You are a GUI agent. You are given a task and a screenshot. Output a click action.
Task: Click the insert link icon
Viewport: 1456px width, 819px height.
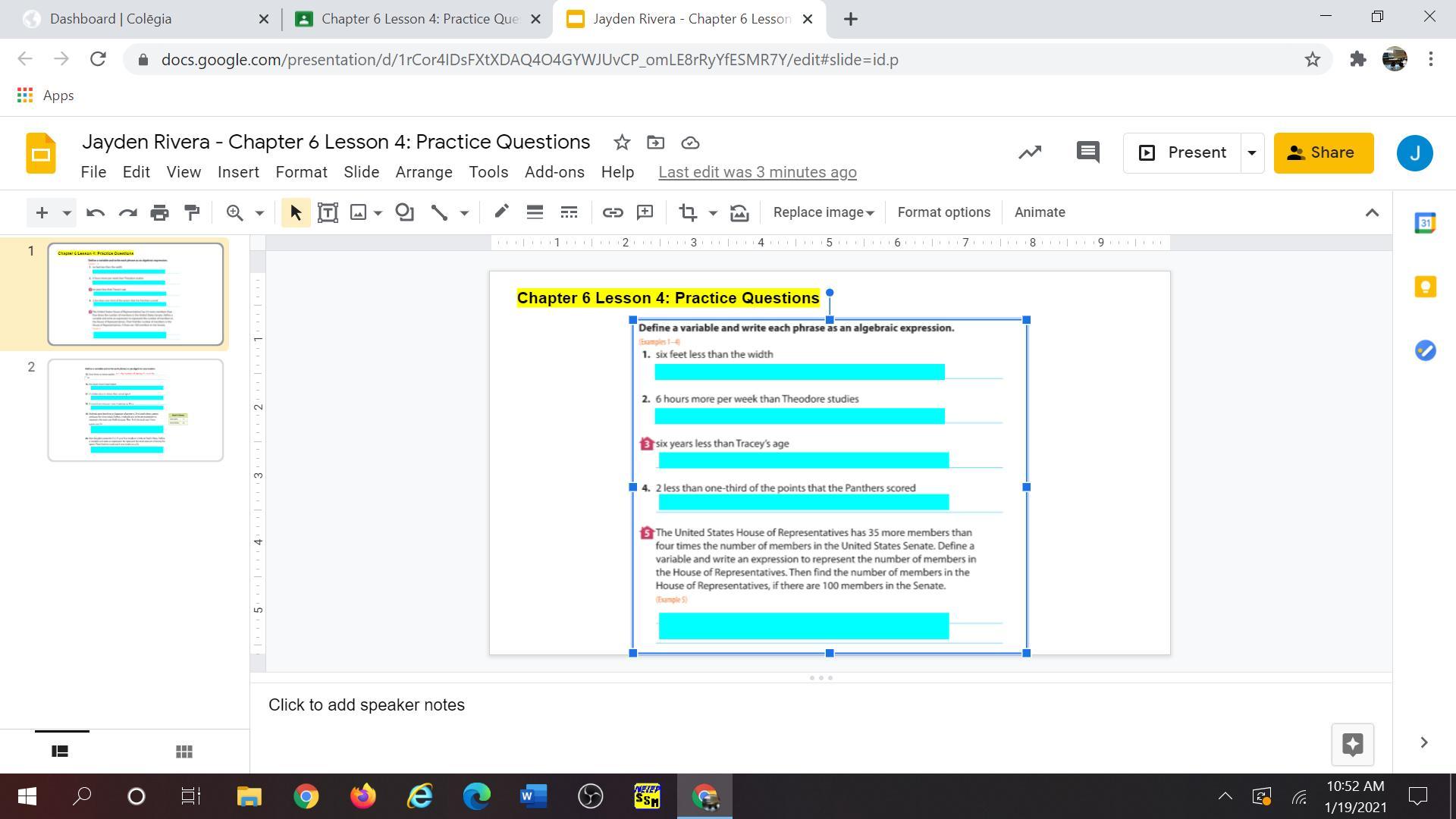[x=612, y=212]
